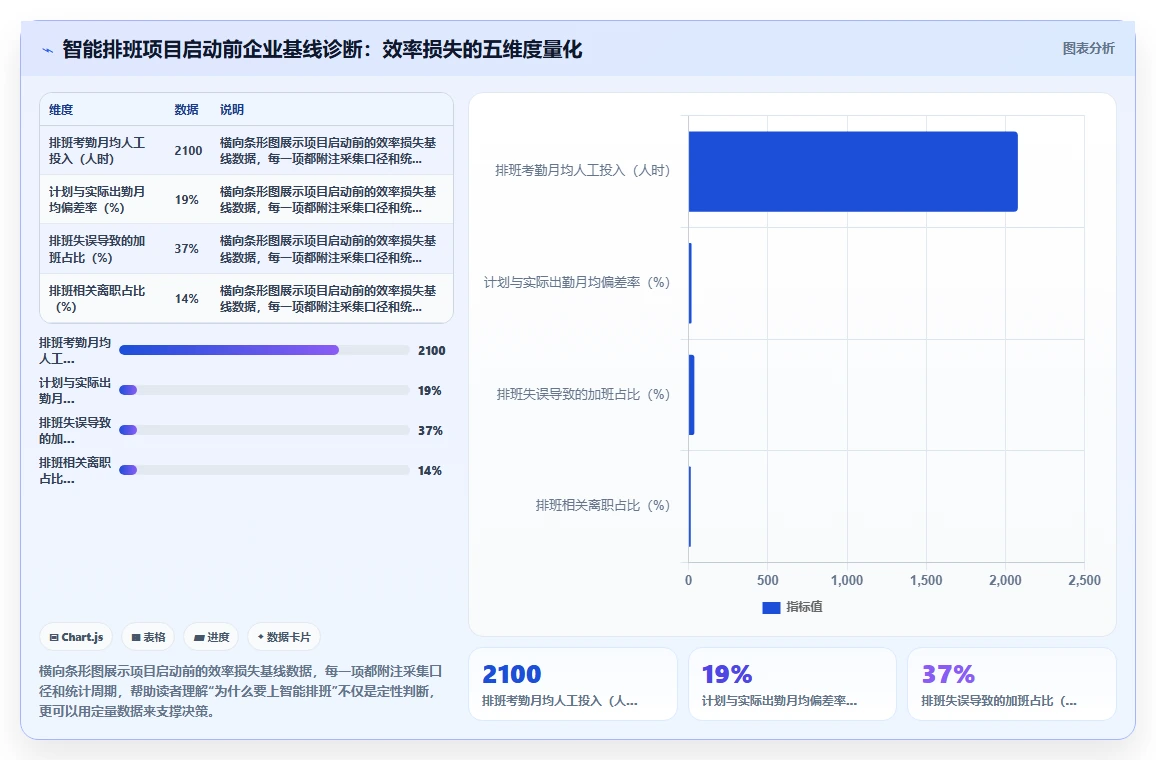
Task: Open the 19% data card
Action: 793,684
